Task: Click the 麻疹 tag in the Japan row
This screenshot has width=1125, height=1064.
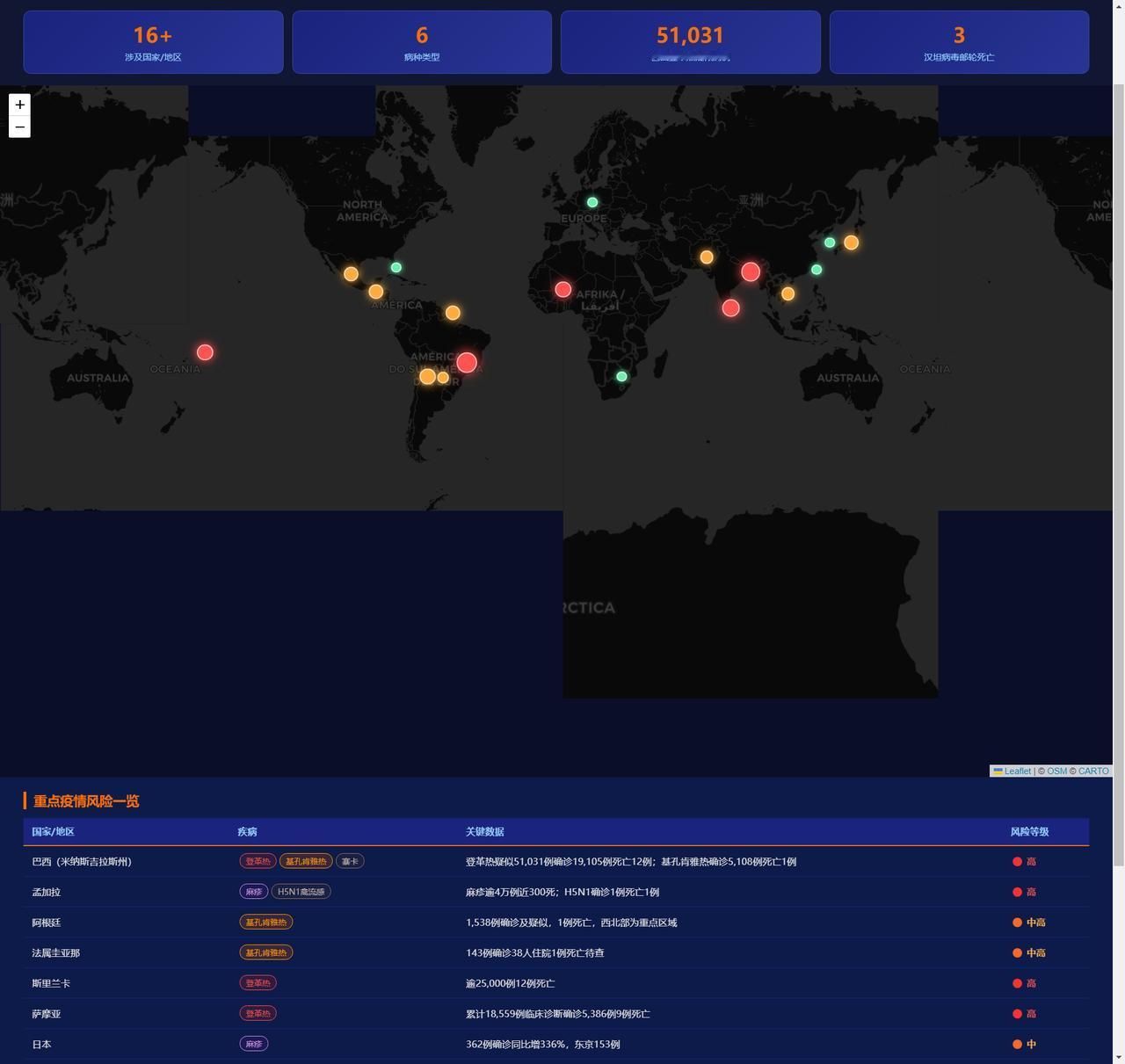Action: [254, 1044]
